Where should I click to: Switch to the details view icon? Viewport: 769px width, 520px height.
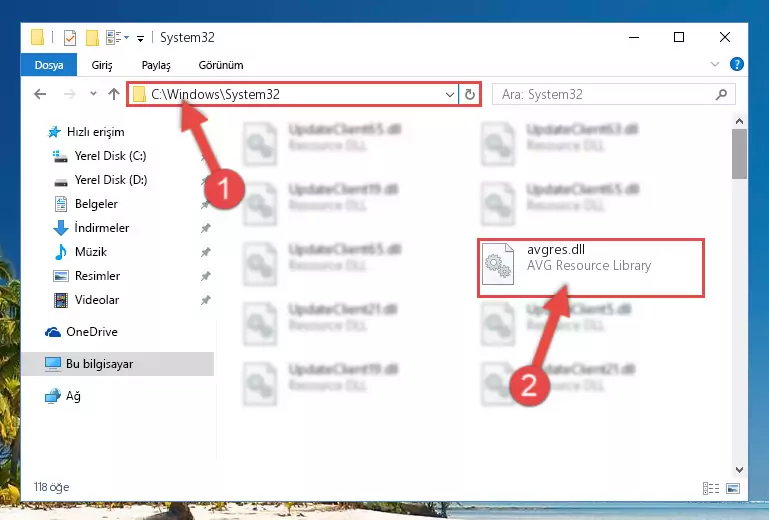pyautogui.click(x=711, y=488)
